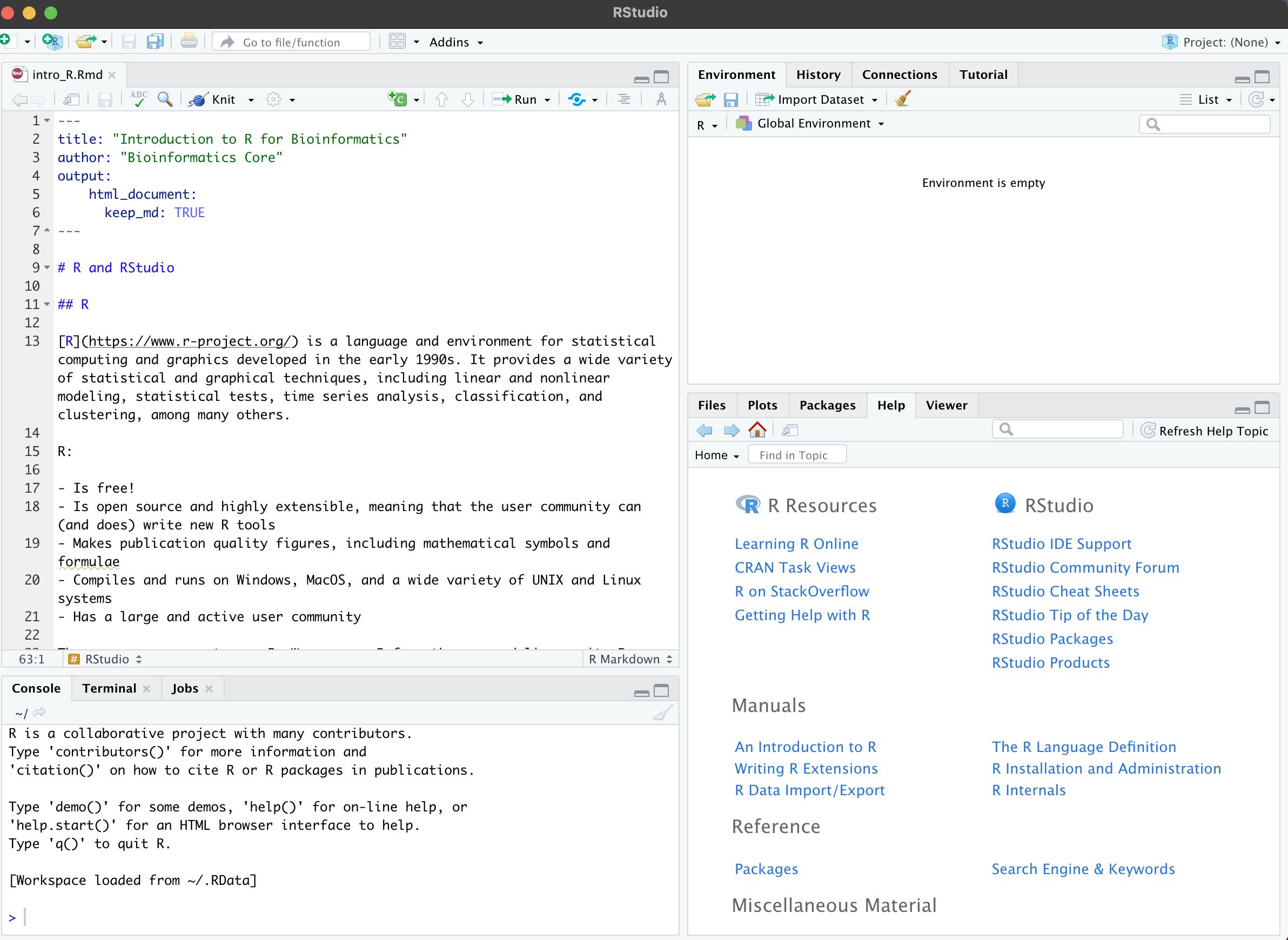Clear the environment with broom icon
Image resolution: width=1288 pixels, height=940 pixels.
click(x=903, y=99)
